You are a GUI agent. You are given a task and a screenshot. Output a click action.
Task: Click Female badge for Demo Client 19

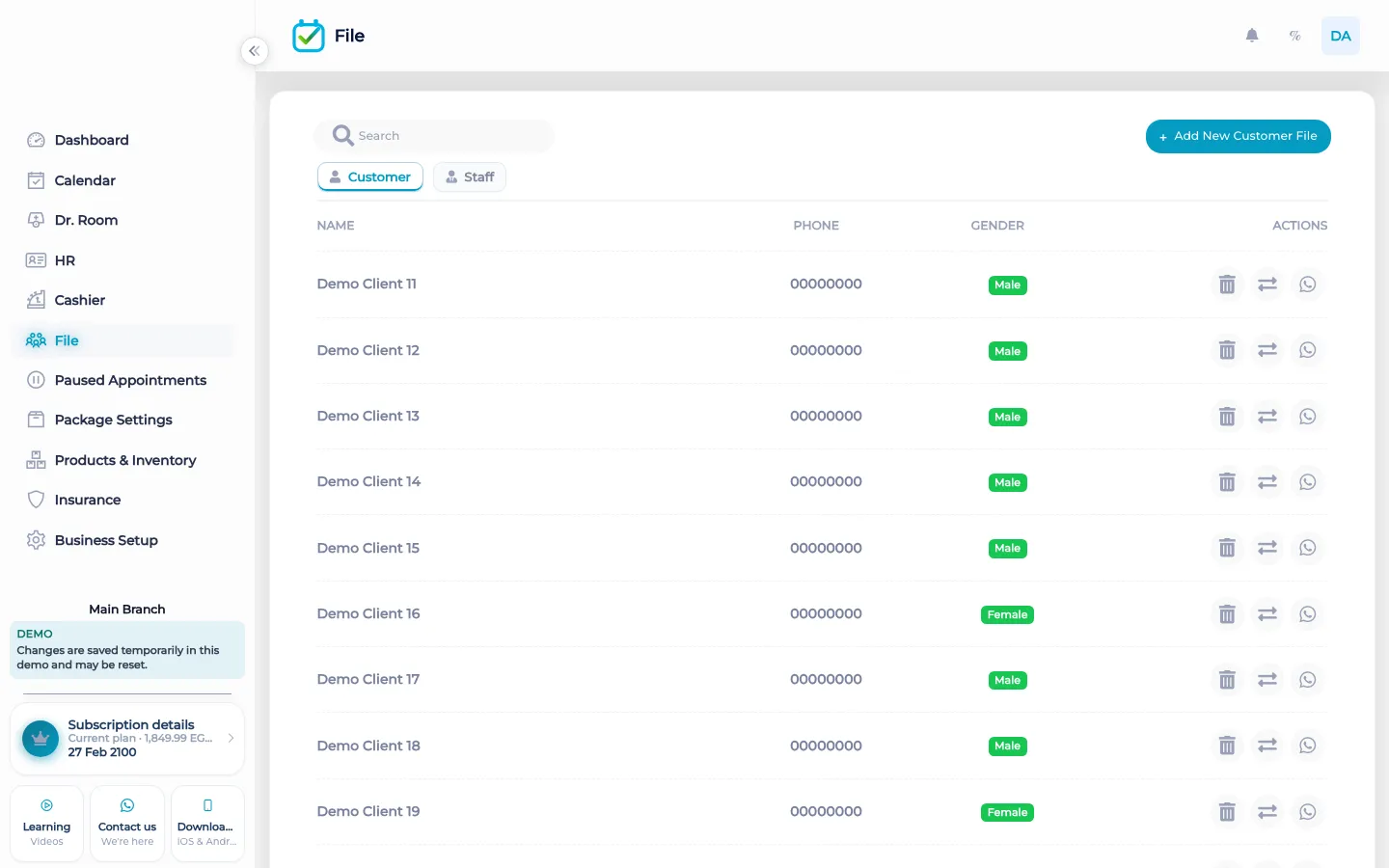pyautogui.click(x=1007, y=812)
